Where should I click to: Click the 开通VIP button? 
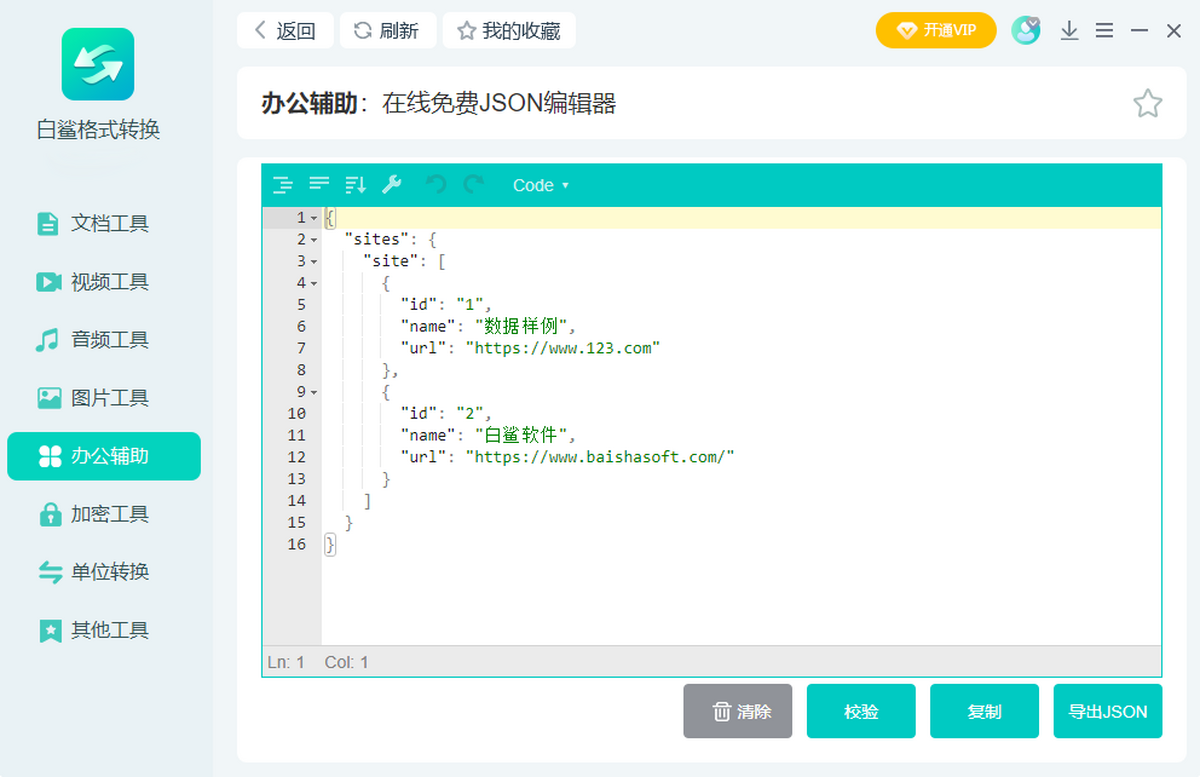coord(936,31)
